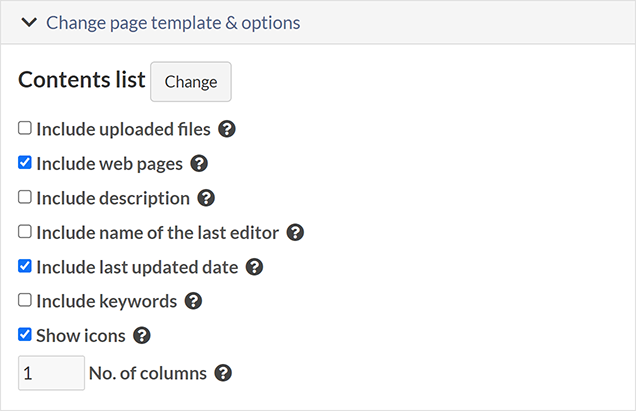
Task: Show help for Show icons option
Action: pyautogui.click(x=142, y=336)
